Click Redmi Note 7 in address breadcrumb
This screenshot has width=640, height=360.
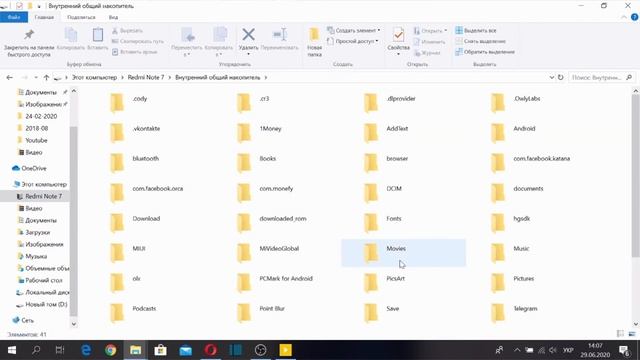pos(146,78)
